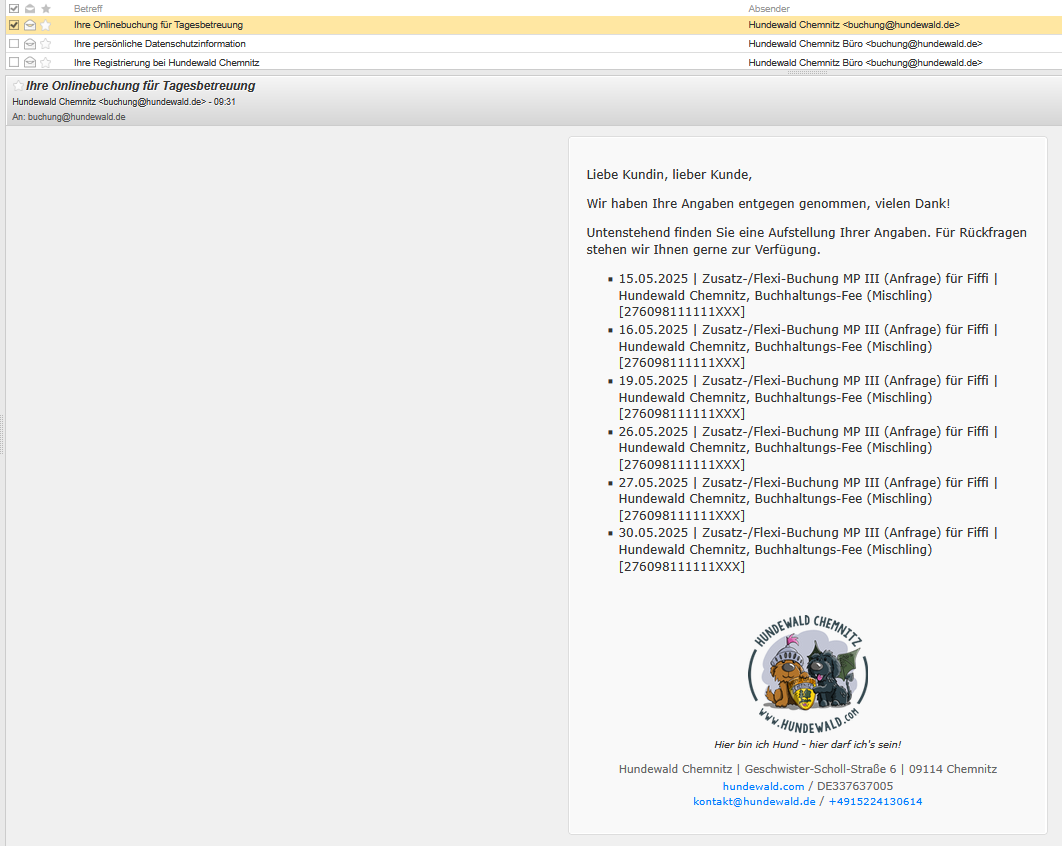Click recipient line 'An: buchung@hundewald.de'
The height and width of the screenshot is (846, 1062).
68,117
